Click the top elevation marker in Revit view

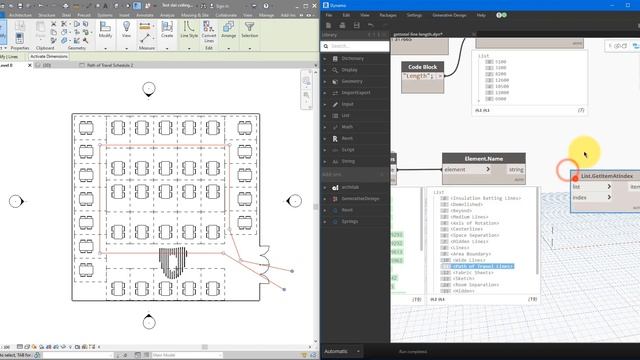[x=149, y=89]
